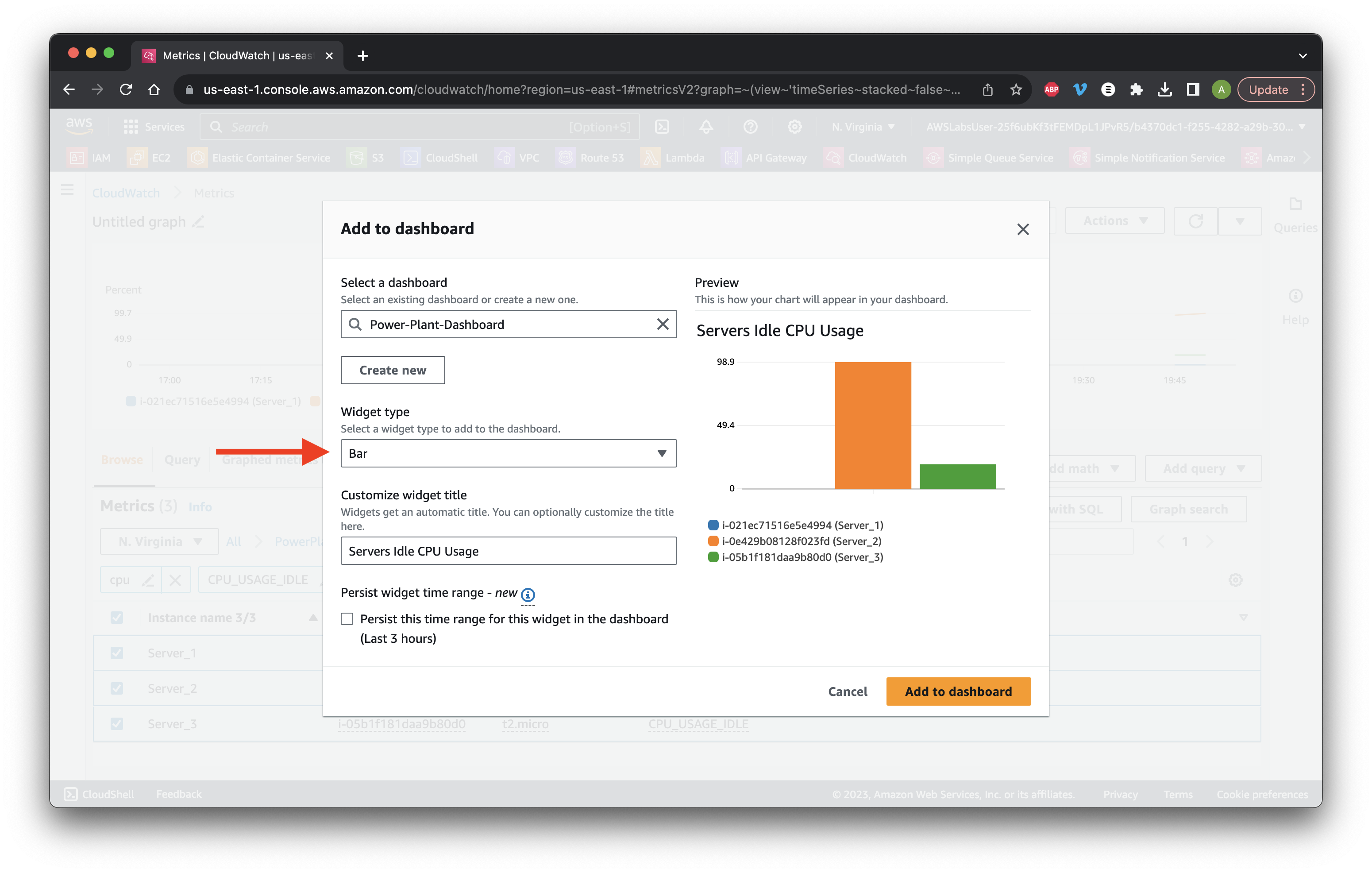Open the AWS home logo
This screenshot has width=1372, height=873.
79,126
